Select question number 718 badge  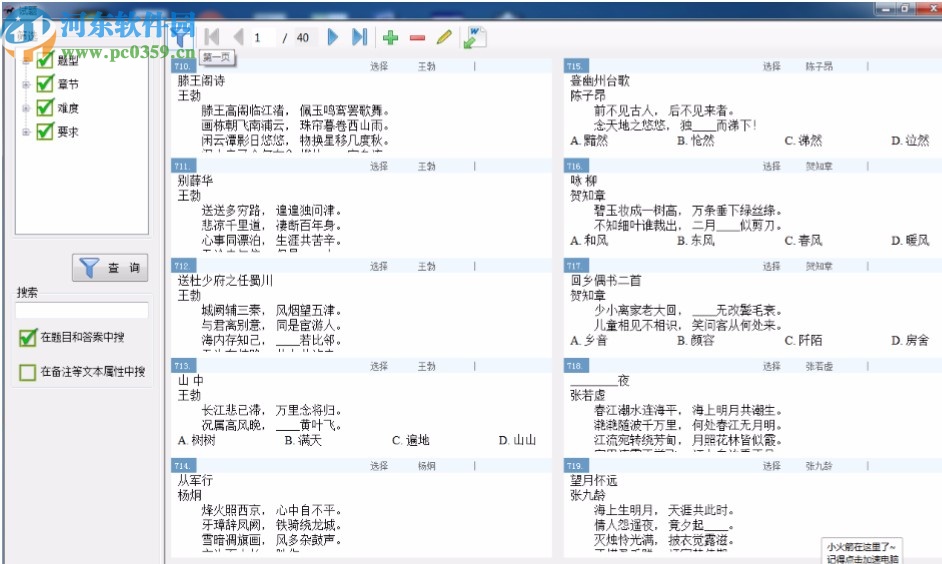576,366
